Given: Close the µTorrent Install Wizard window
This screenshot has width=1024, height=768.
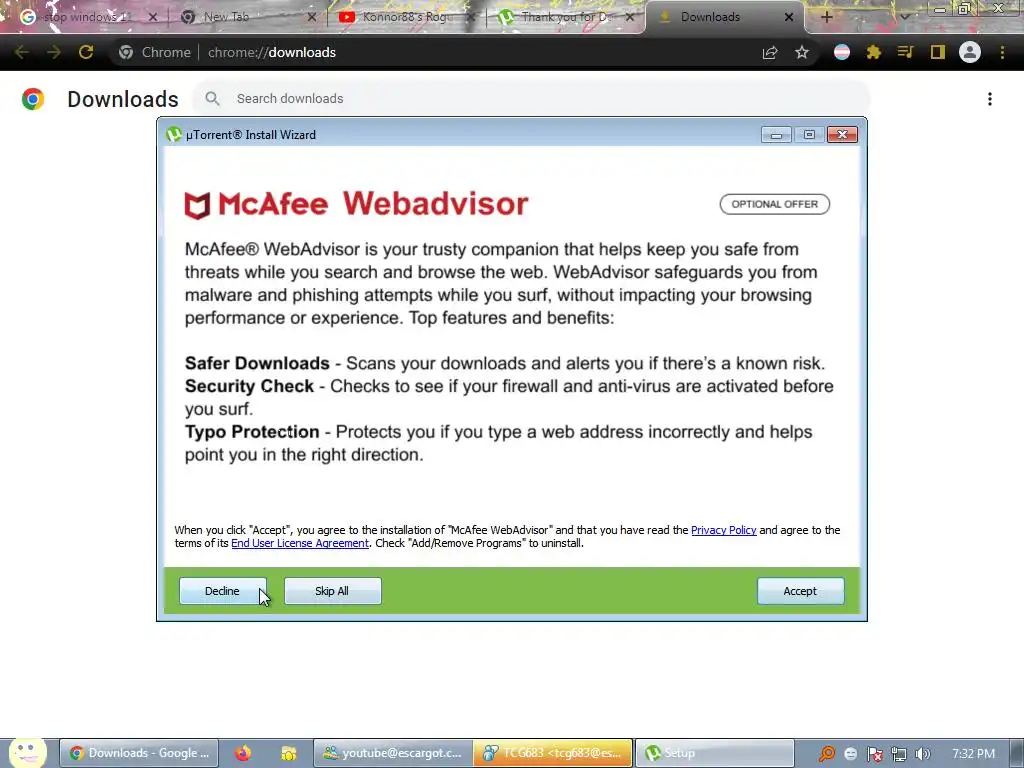Looking at the screenshot, I should click(x=842, y=135).
